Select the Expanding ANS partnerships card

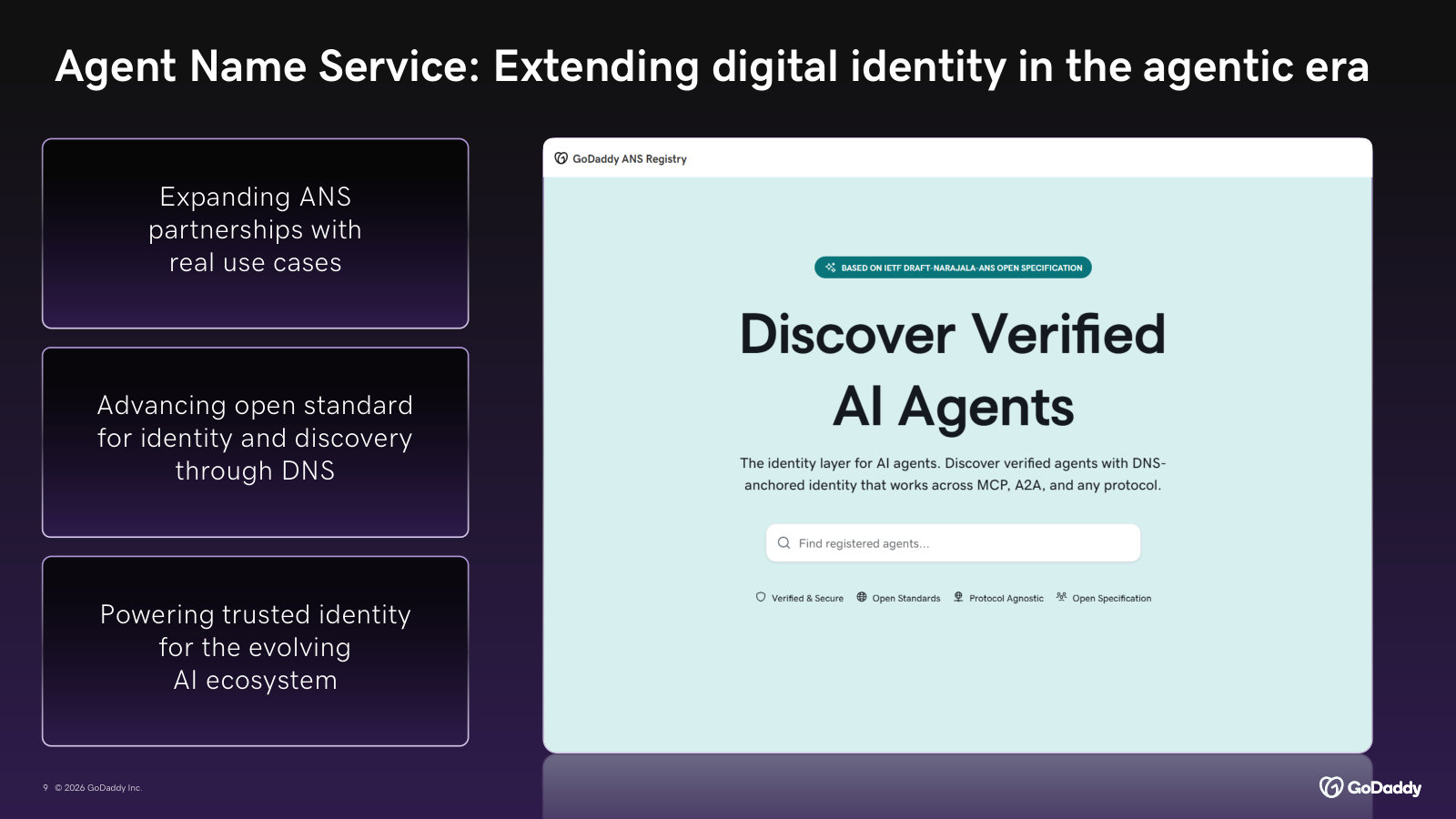(255, 233)
